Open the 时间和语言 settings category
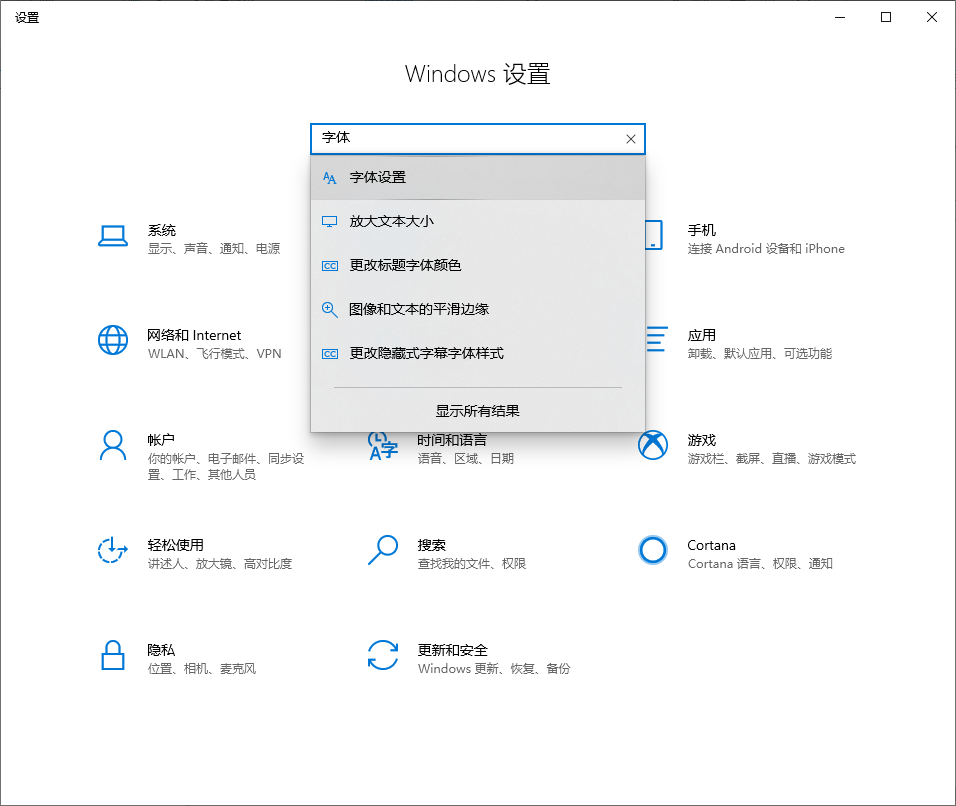 (x=452, y=440)
